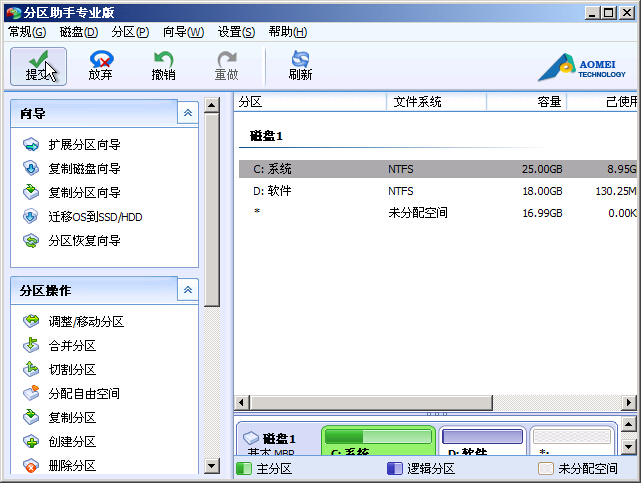Click the blue 逻辑分区 legend swatch

[x=394, y=468]
